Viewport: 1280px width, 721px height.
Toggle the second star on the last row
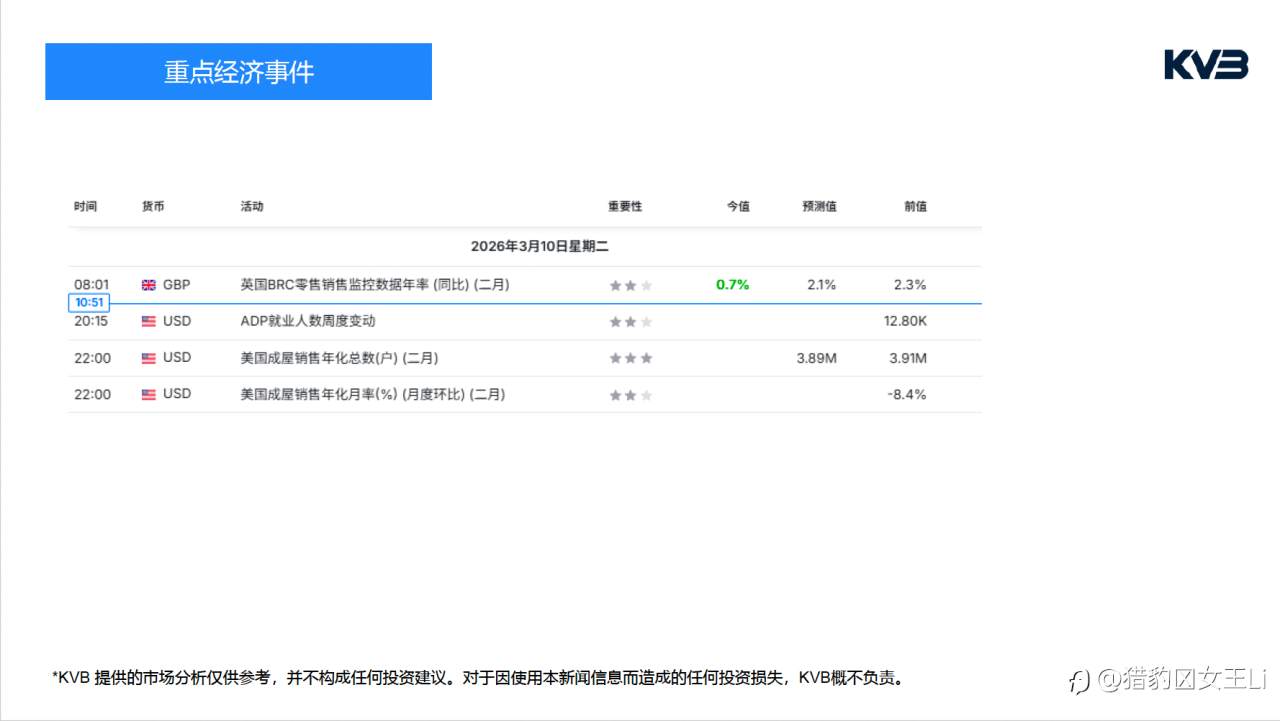[630, 394]
